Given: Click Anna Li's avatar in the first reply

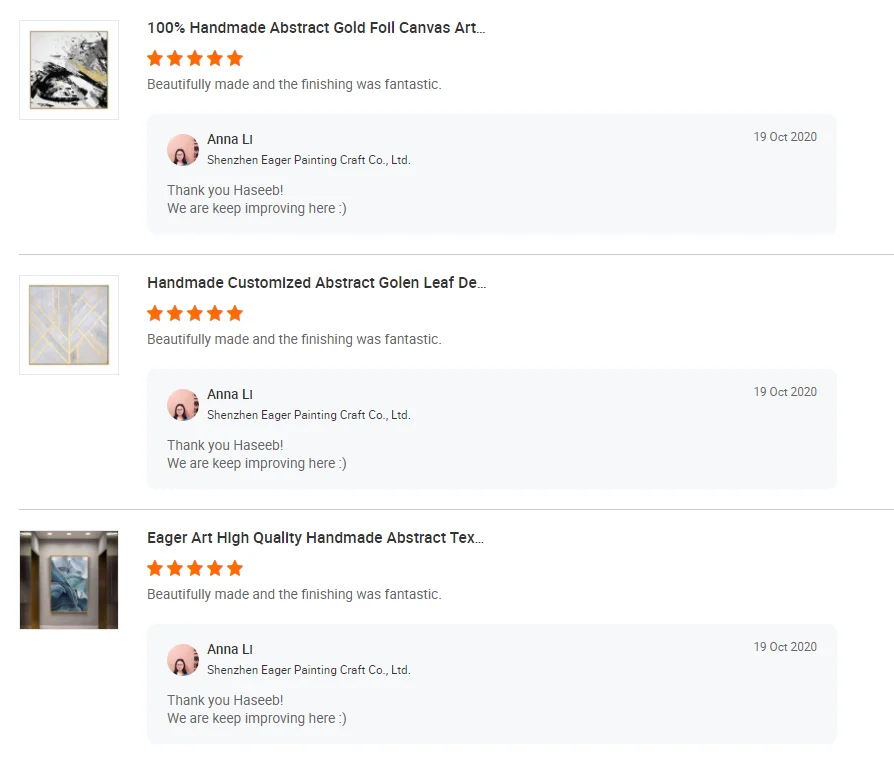Looking at the screenshot, I should pyautogui.click(x=183, y=150).
